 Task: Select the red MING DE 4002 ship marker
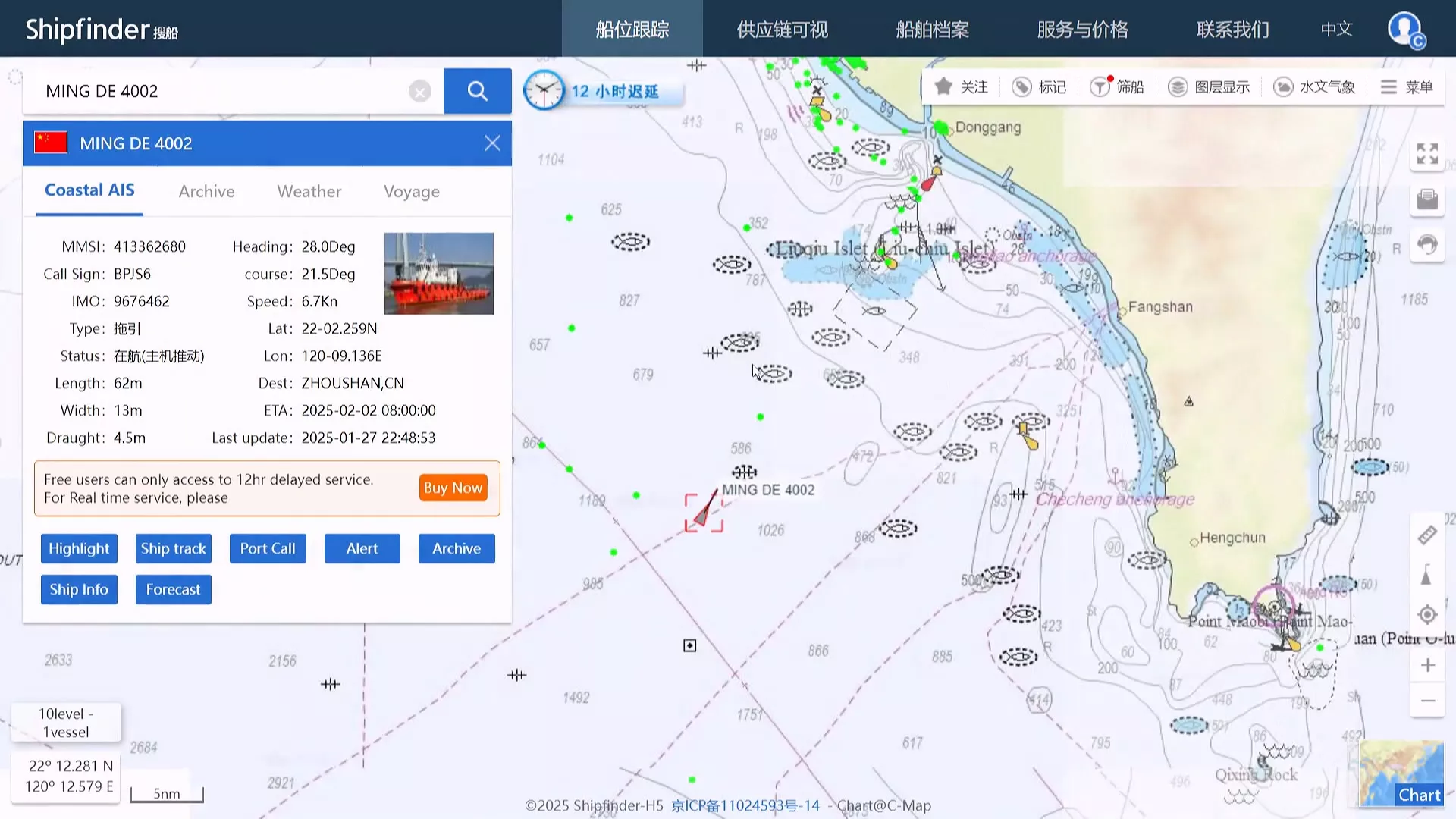pos(704,512)
